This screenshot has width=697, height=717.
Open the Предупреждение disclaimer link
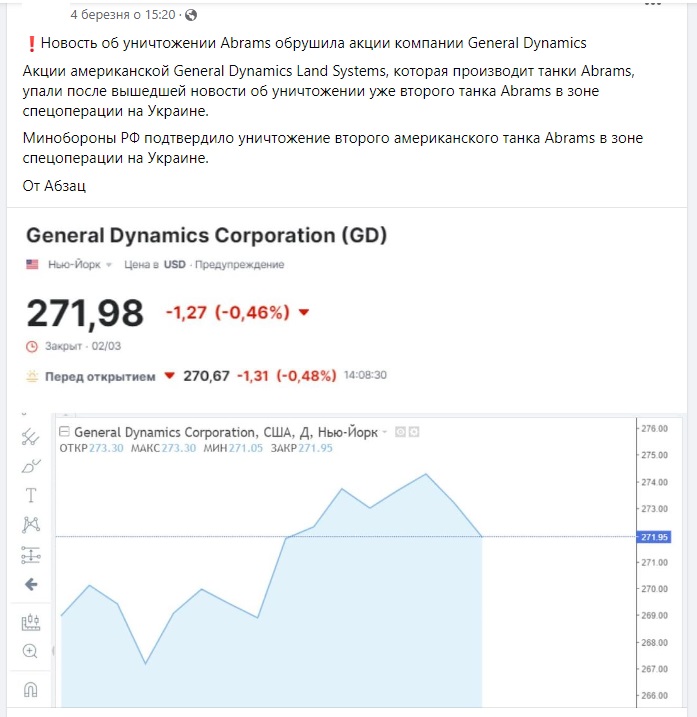(239, 264)
